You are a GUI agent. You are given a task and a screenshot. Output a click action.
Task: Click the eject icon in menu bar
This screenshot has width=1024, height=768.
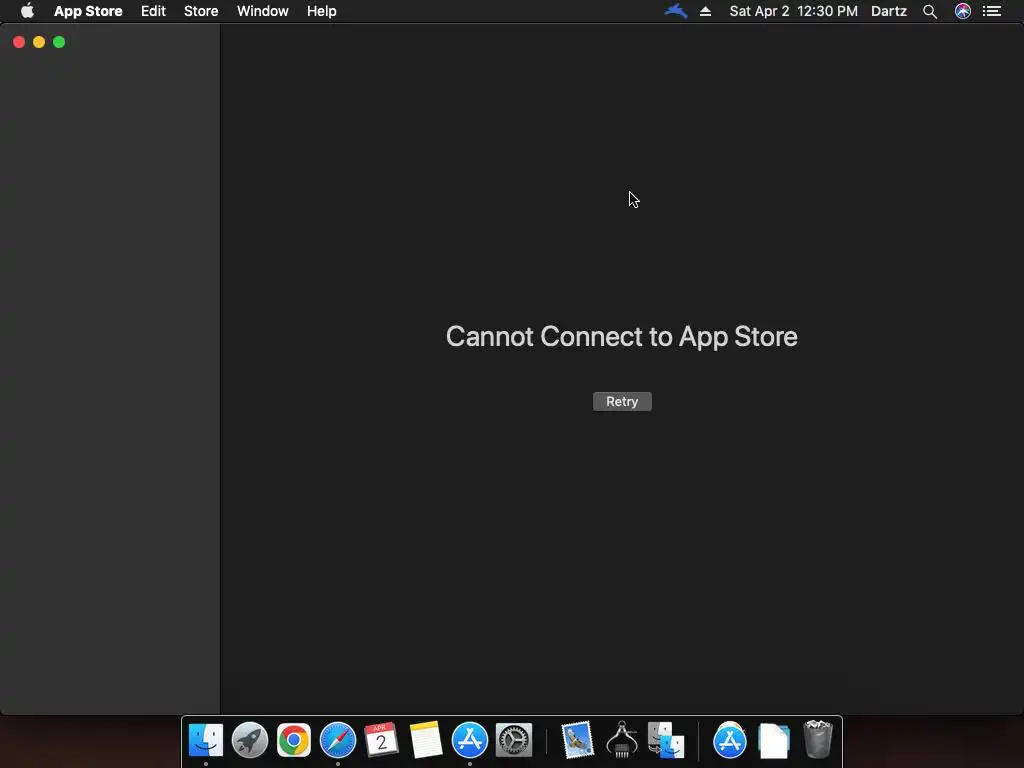click(x=705, y=11)
